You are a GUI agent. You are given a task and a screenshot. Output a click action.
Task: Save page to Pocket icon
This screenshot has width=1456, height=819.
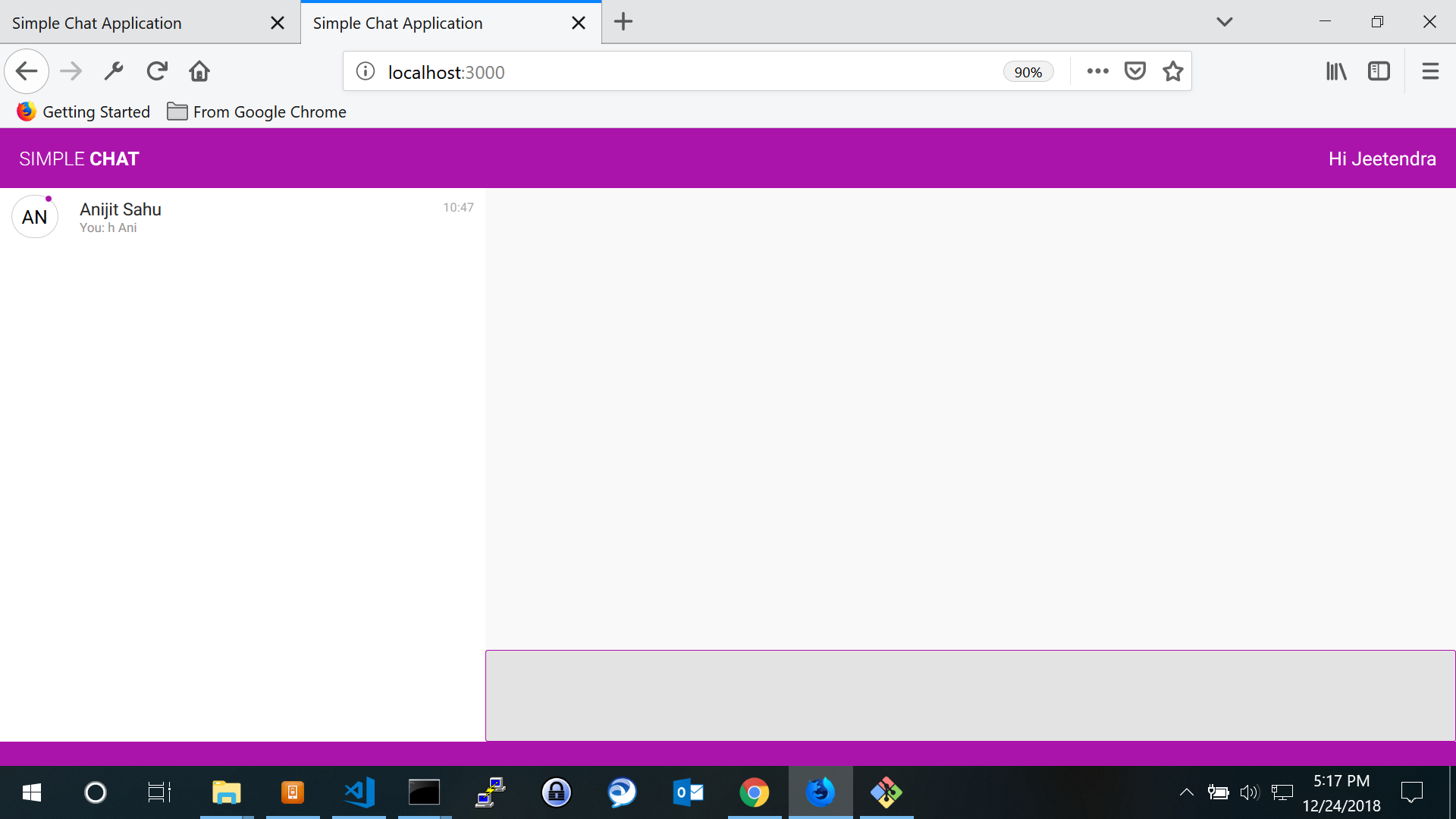click(1134, 71)
